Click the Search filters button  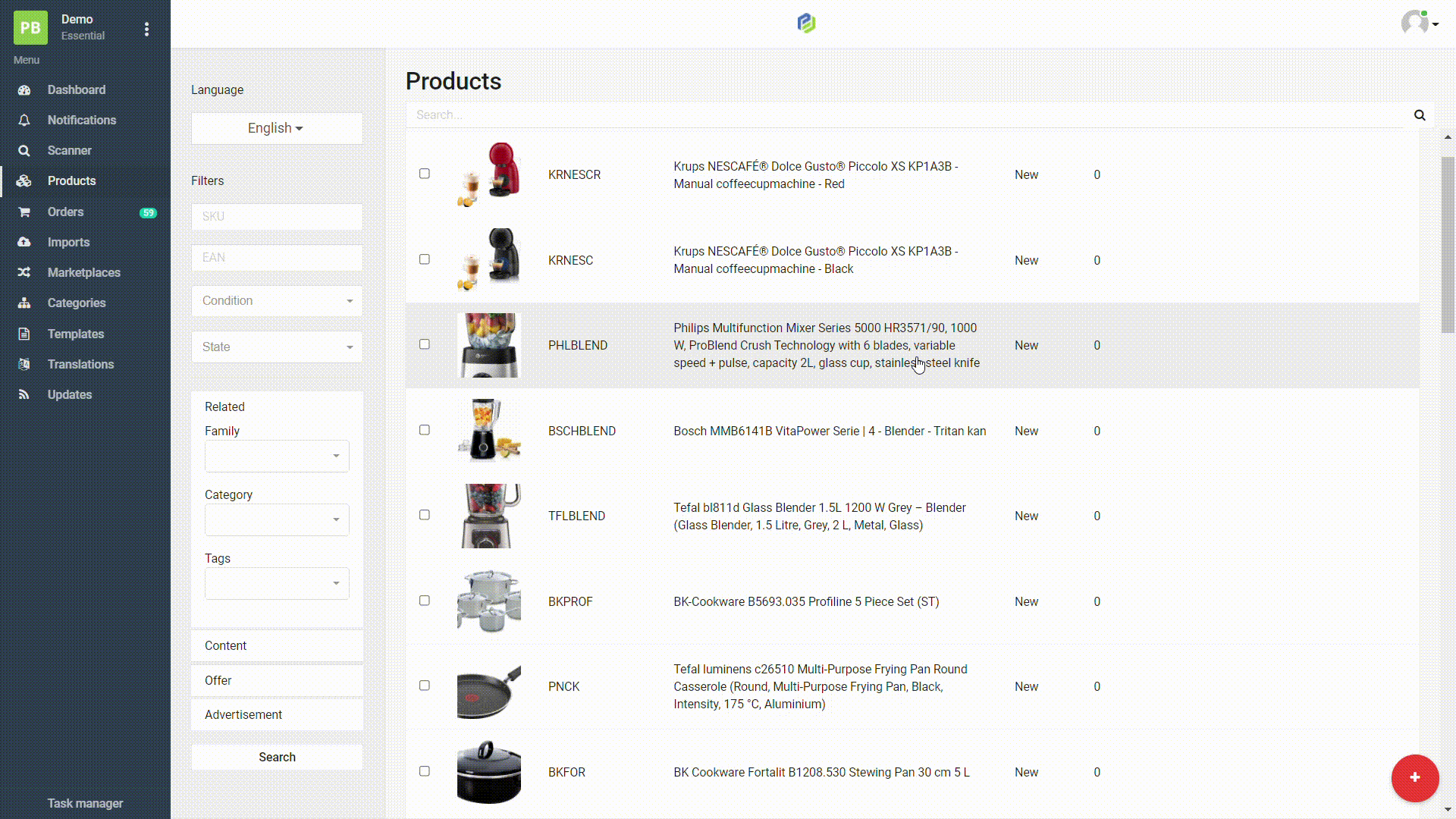(277, 758)
